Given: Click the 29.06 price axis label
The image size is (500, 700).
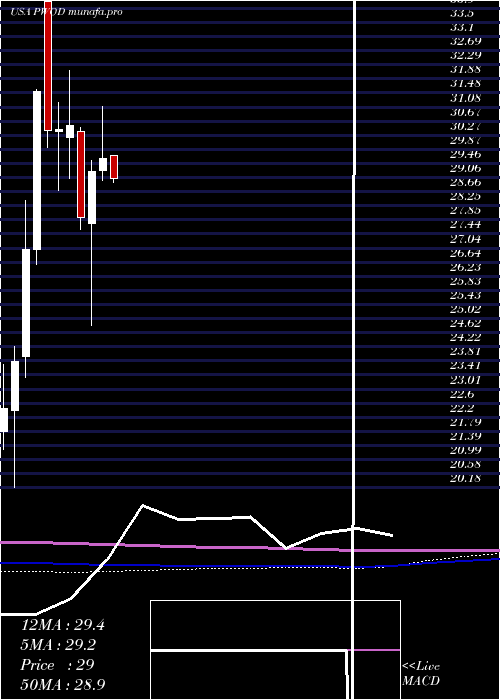Looking at the screenshot, I should point(465,168).
